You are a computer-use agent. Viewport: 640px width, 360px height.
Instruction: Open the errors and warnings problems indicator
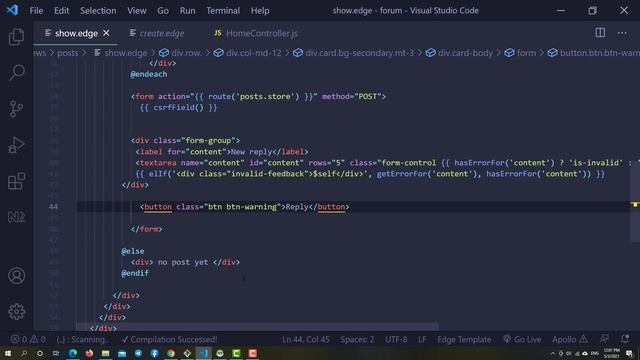[x=28, y=340]
